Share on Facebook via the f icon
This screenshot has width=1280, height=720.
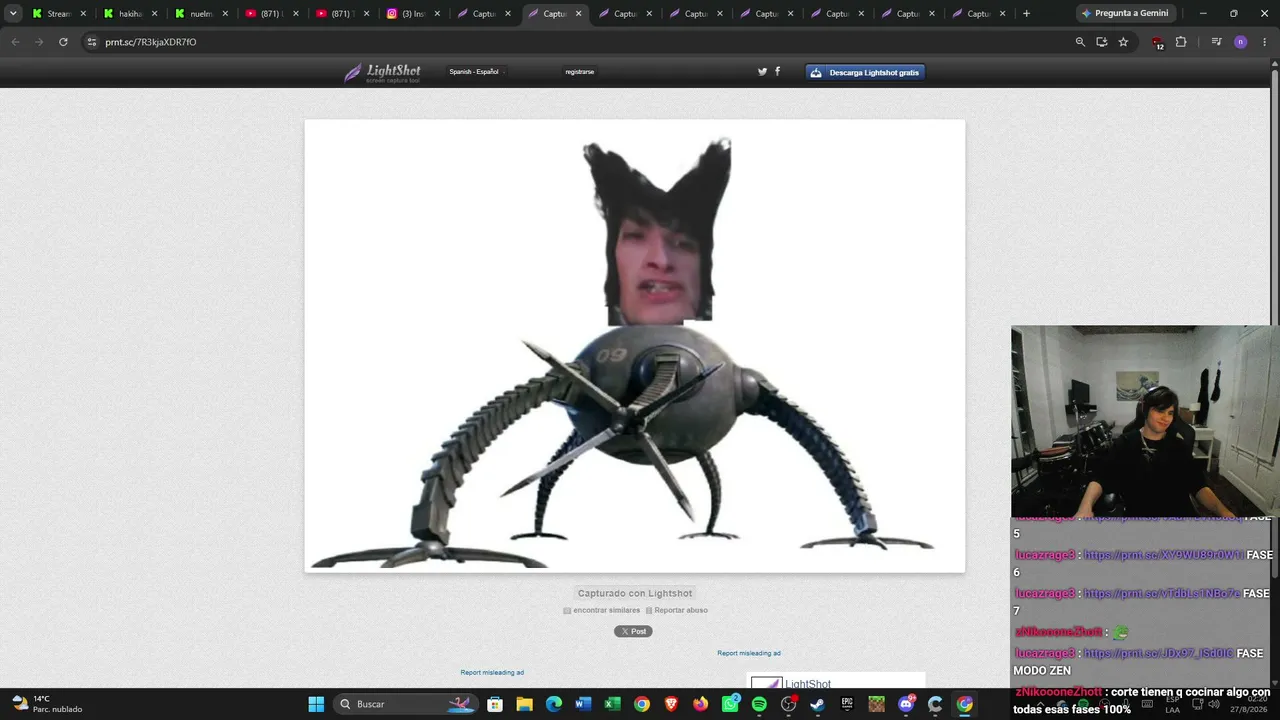(x=778, y=72)
